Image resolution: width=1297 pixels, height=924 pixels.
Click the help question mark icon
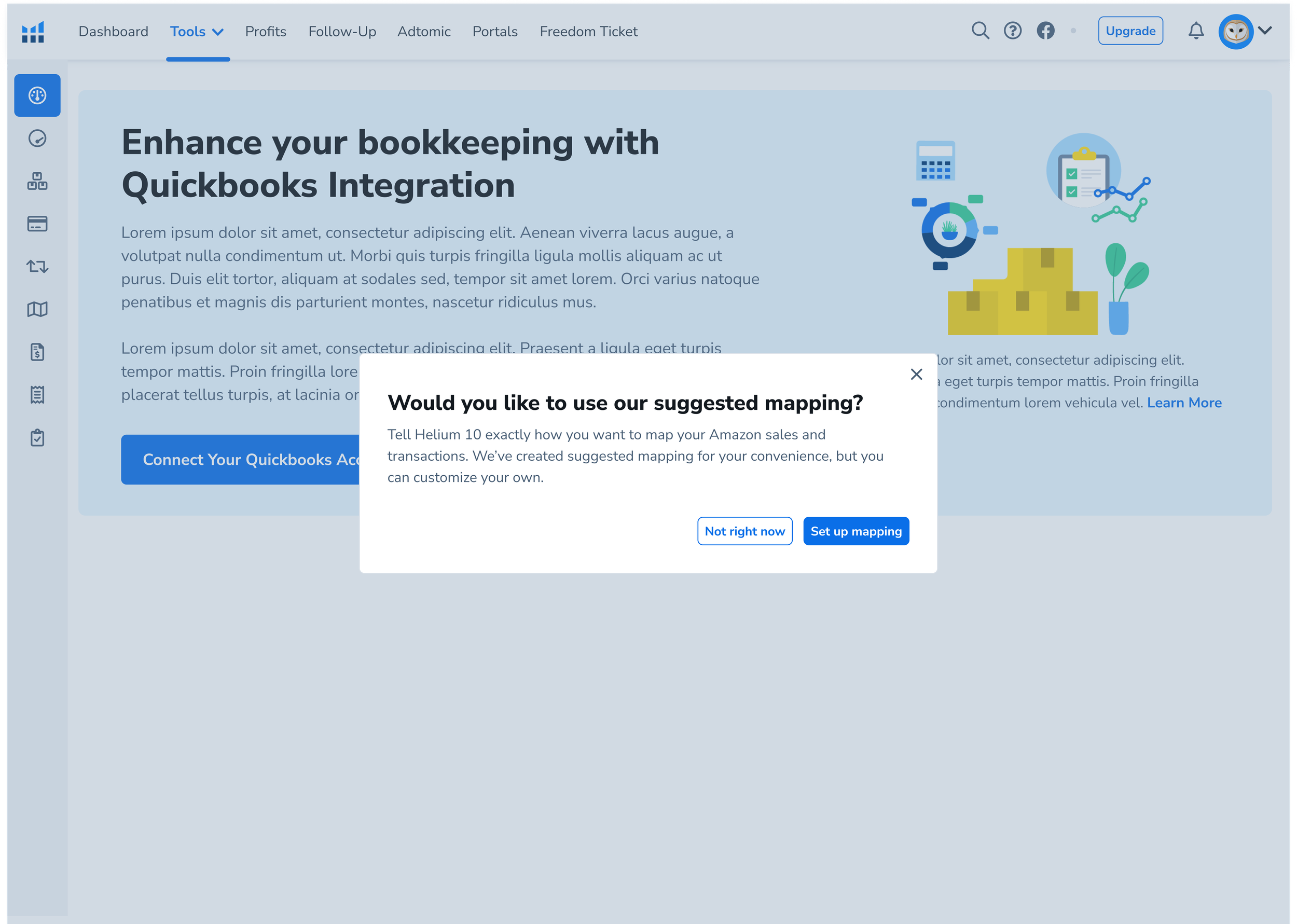[x=1012, y=31]
